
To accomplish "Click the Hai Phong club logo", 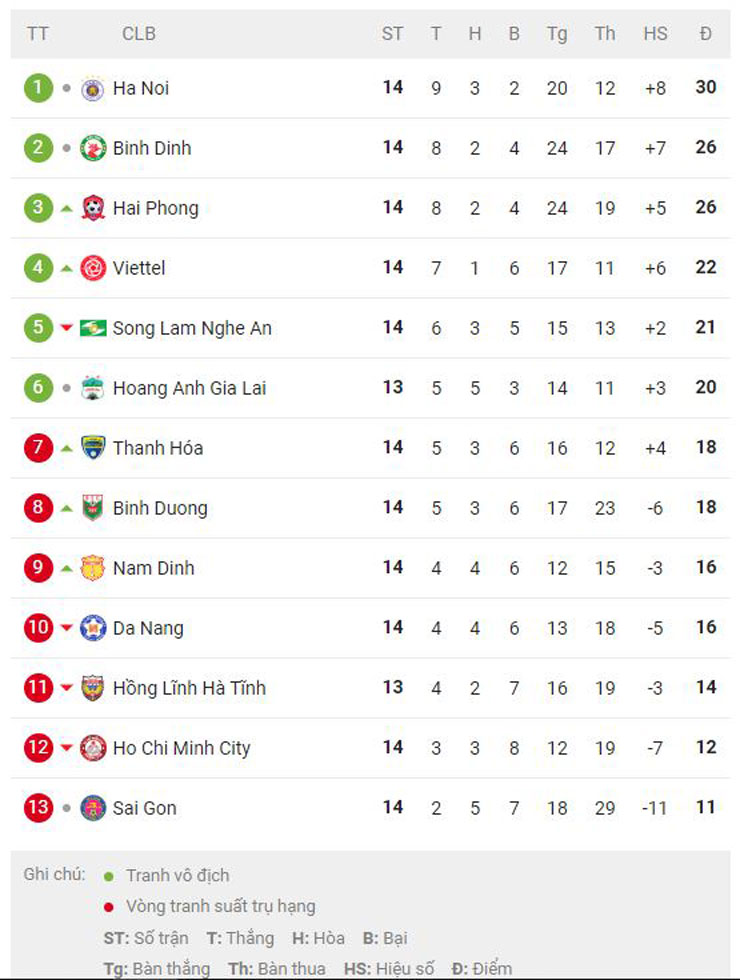I will coord(93,208).
